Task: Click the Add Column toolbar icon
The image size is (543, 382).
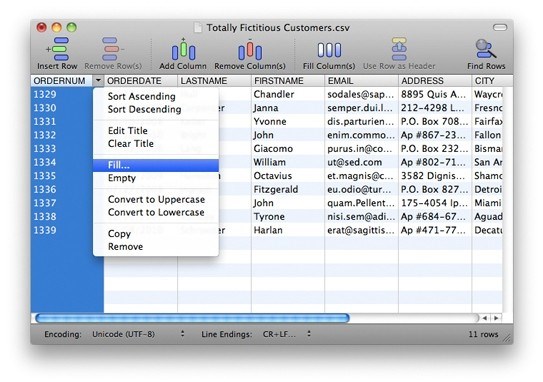Action: [183, 49]
